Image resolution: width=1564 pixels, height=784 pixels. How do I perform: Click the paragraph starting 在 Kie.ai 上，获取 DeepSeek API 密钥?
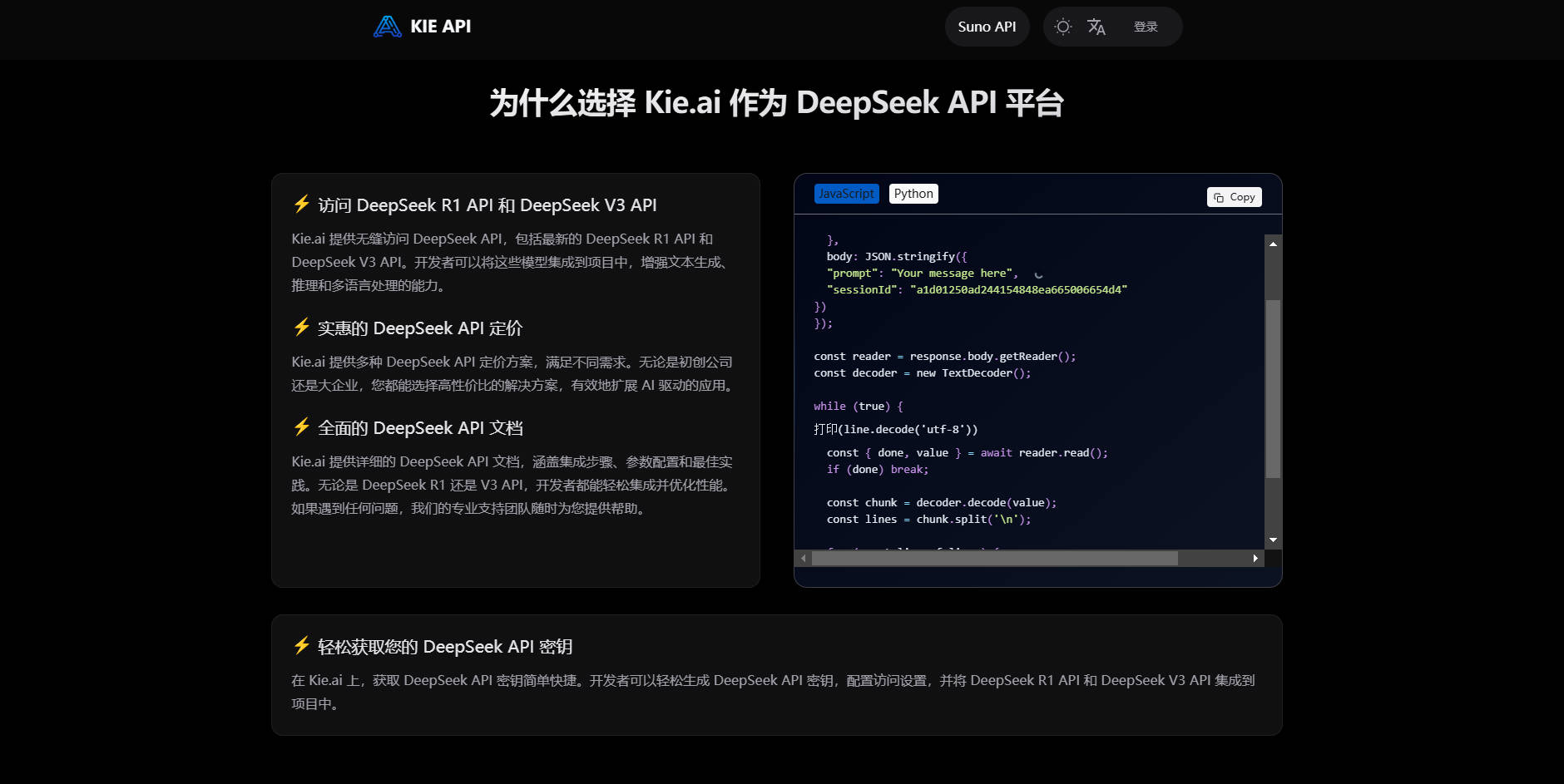coord(773,692)
